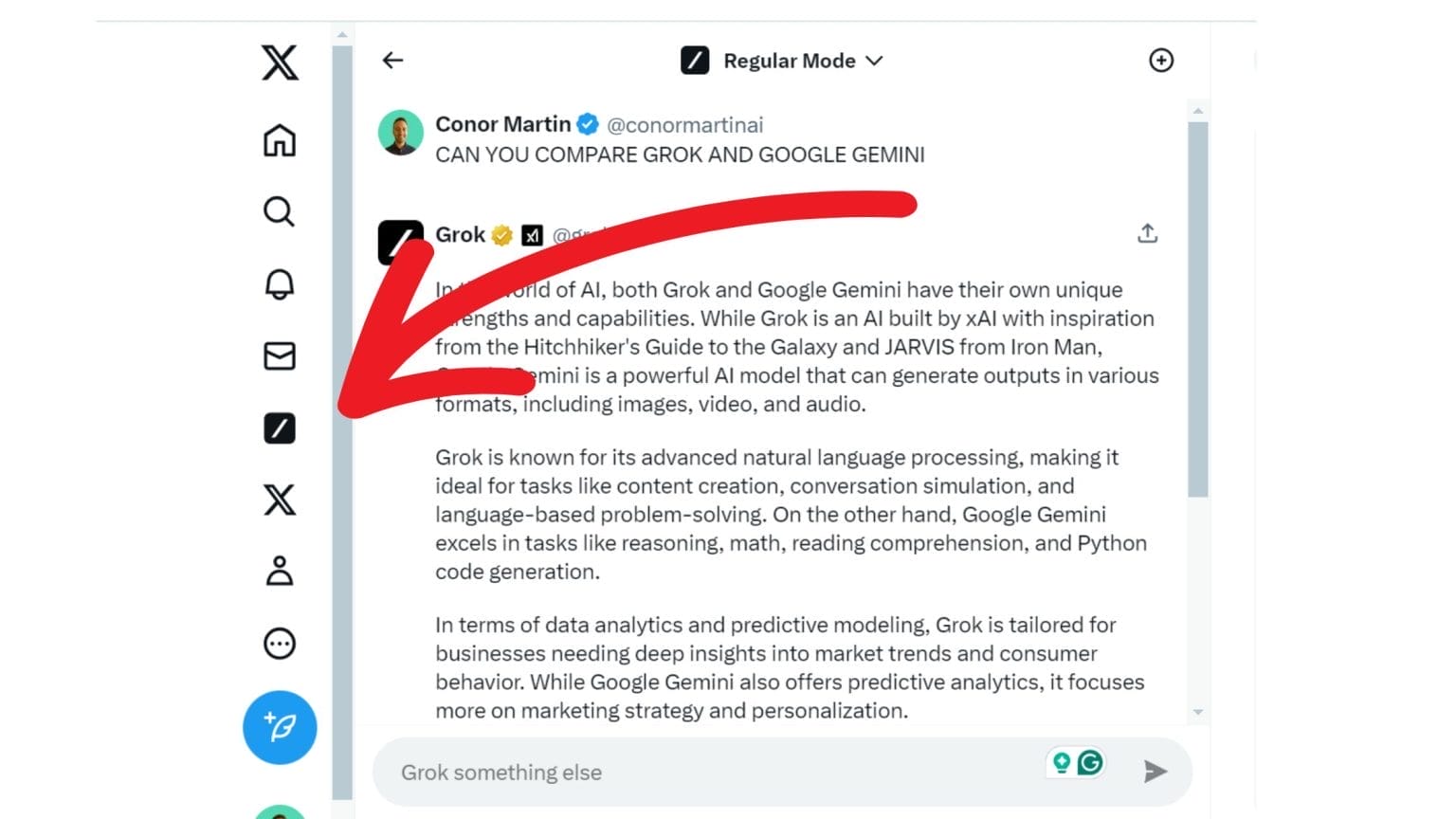Start a new chat with the plus icon
Image resolution: width=1456 pixels, height=819 pixels.
1160,60
